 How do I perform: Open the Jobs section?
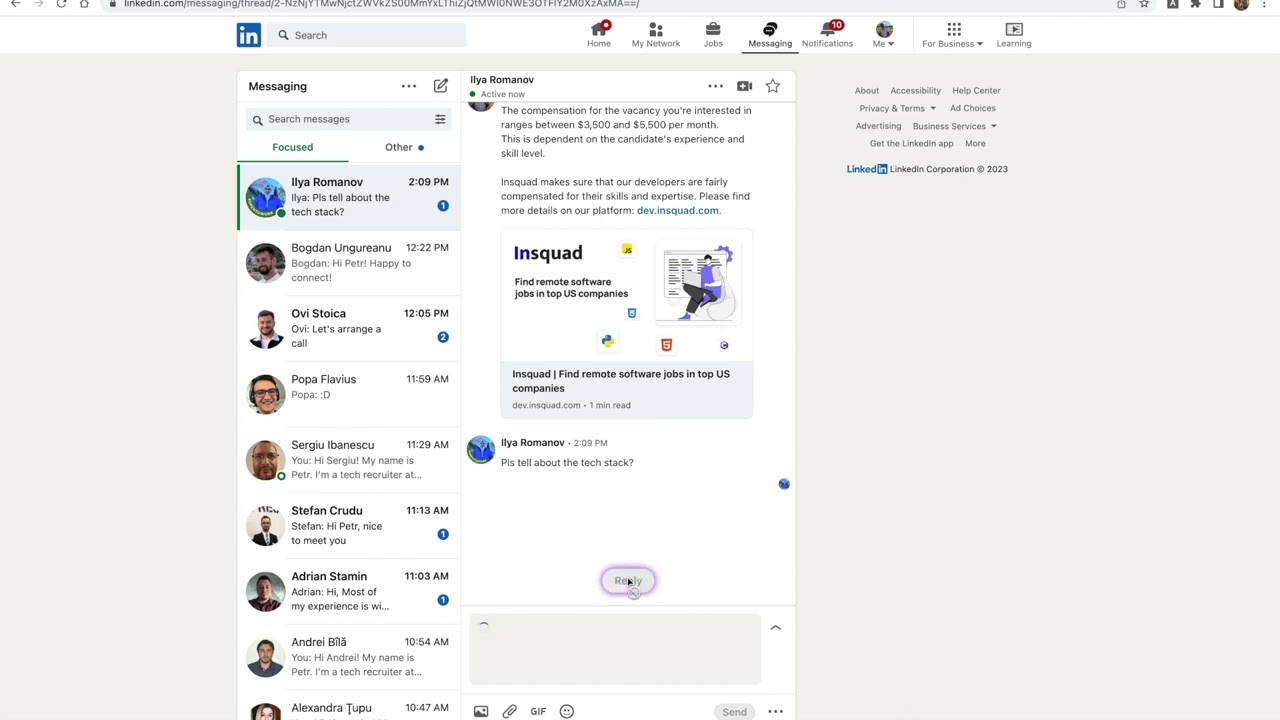713,34
